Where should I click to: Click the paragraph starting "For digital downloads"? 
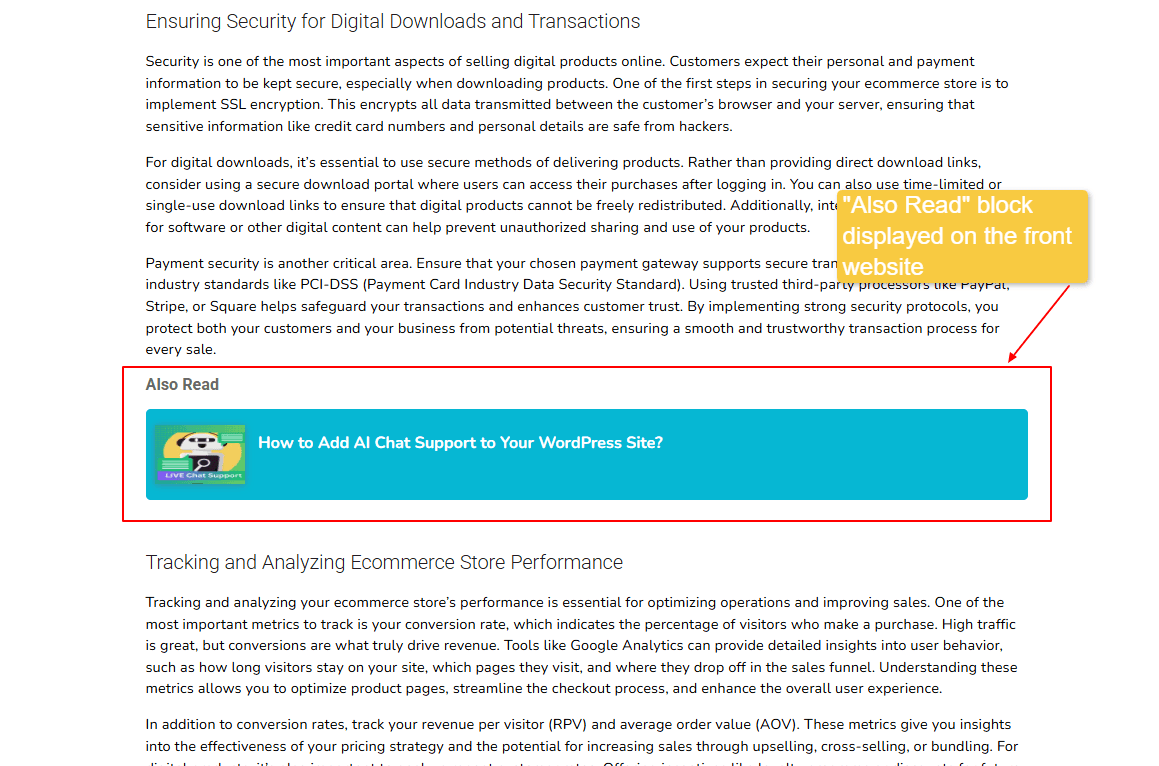(x=574, y=194)
